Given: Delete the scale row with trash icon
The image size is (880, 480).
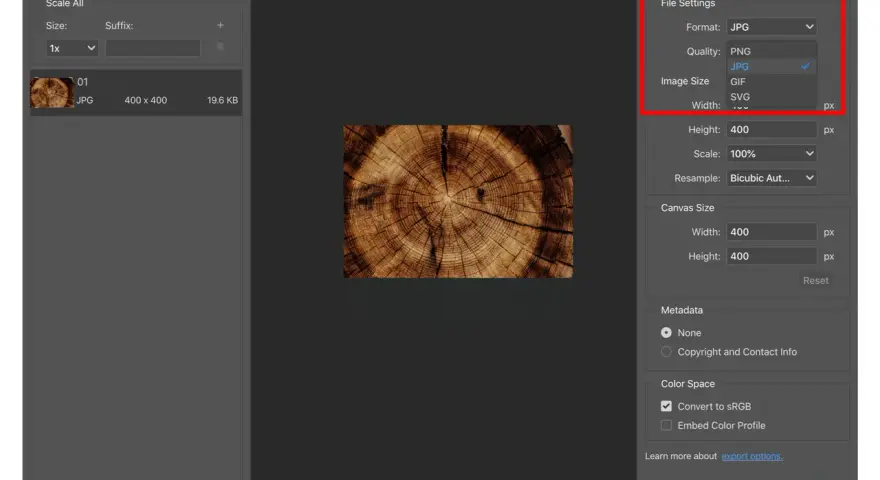Looking at the screenshot, I should point(221,47).
